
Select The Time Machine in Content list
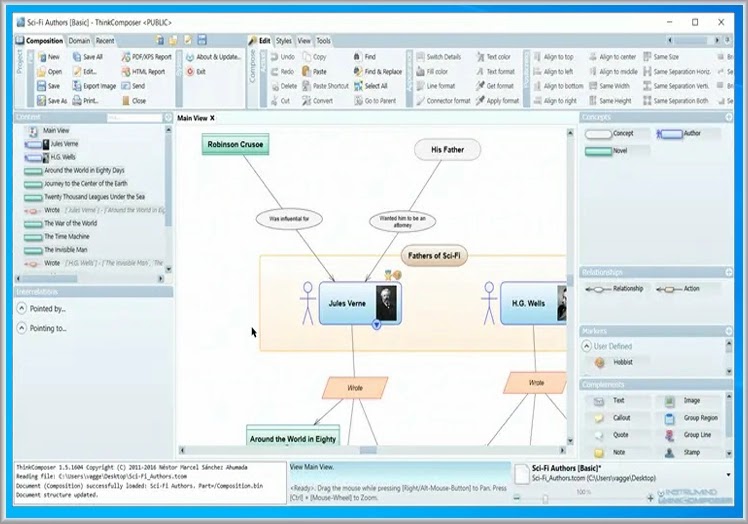point(67,237)
